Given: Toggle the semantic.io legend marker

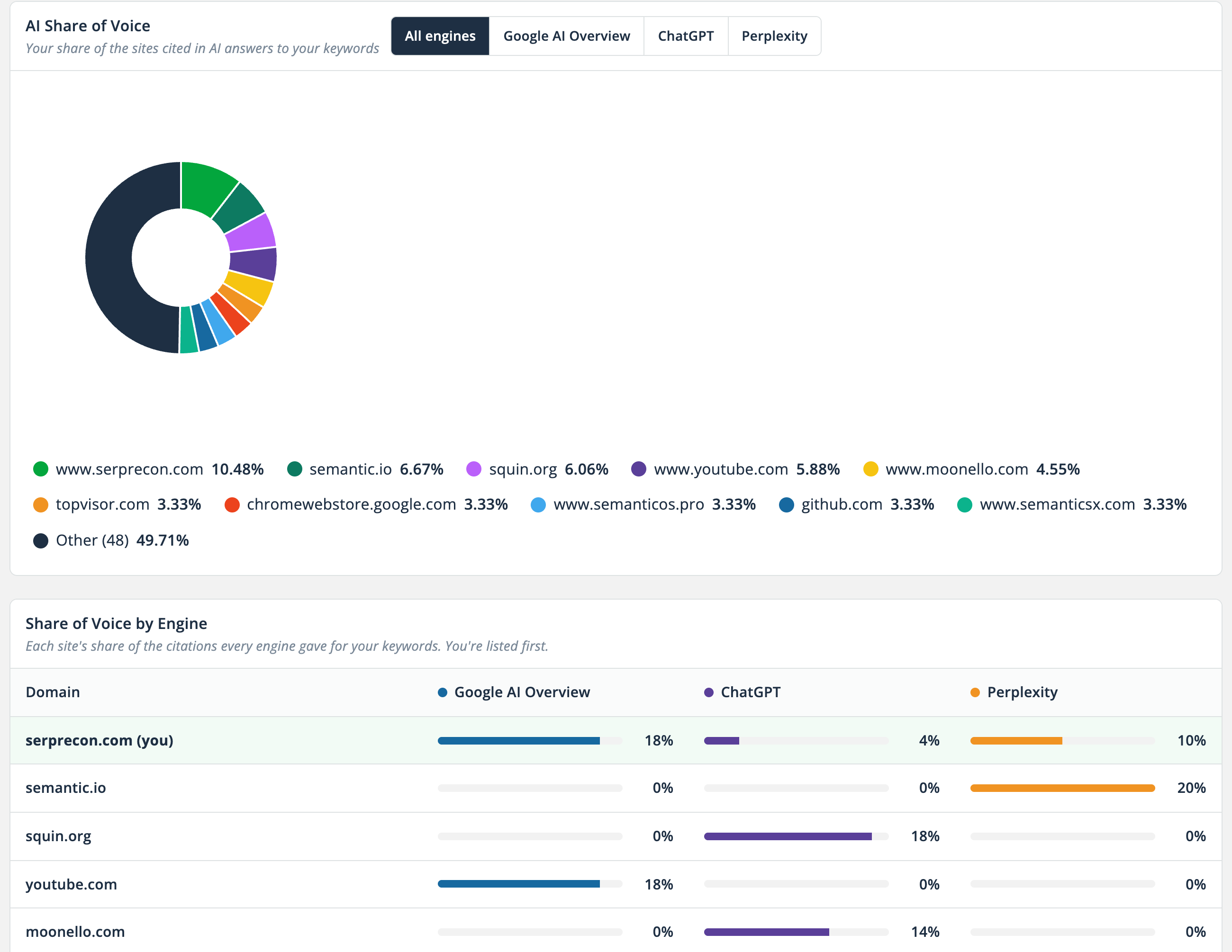Looking at the screenshot, I should pyautogui.click(x=294, y=469).
